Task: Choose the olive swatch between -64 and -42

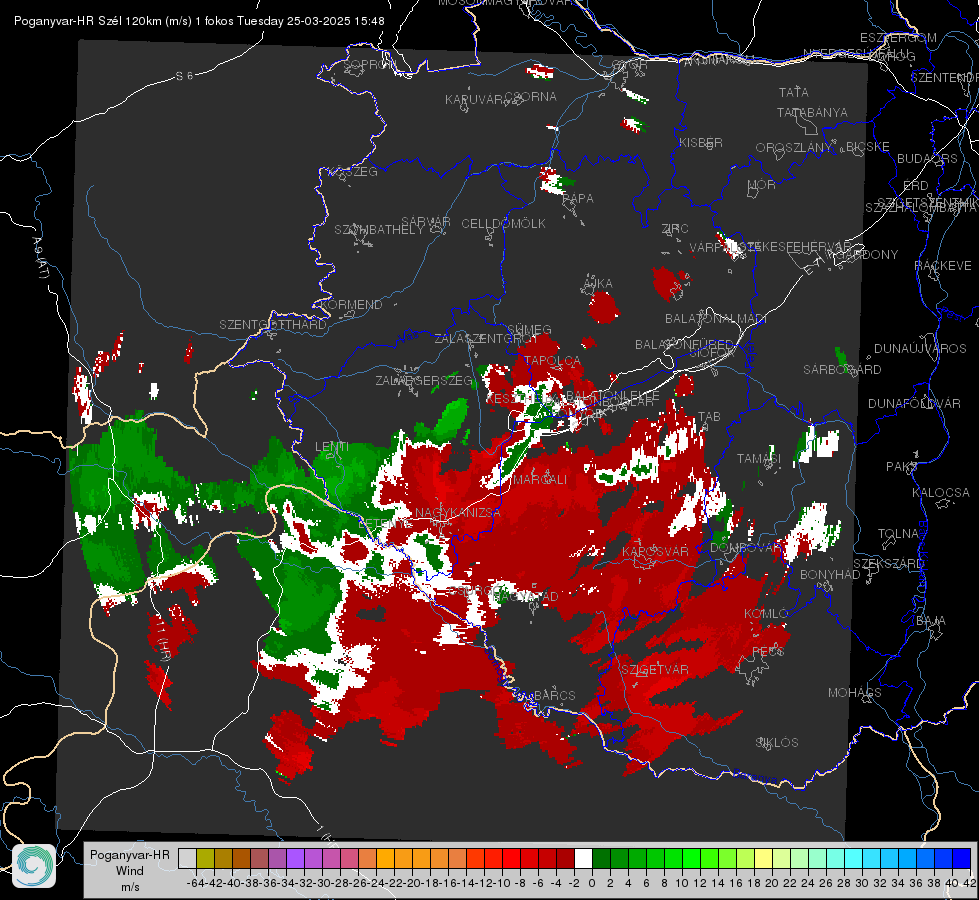Action: tap(205, 858)
